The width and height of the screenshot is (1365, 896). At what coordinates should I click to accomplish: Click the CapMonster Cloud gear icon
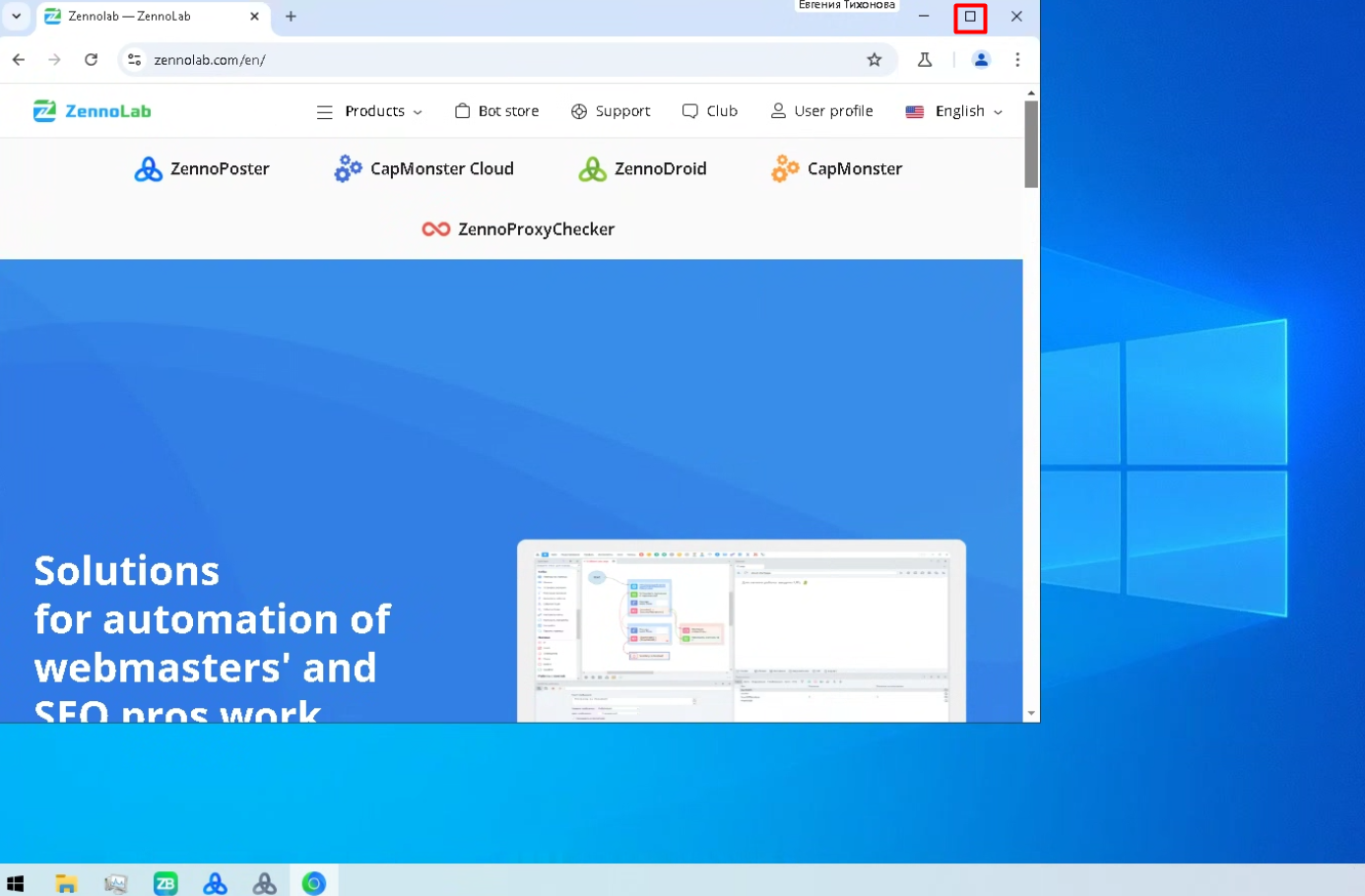click(x=348, y=169)
